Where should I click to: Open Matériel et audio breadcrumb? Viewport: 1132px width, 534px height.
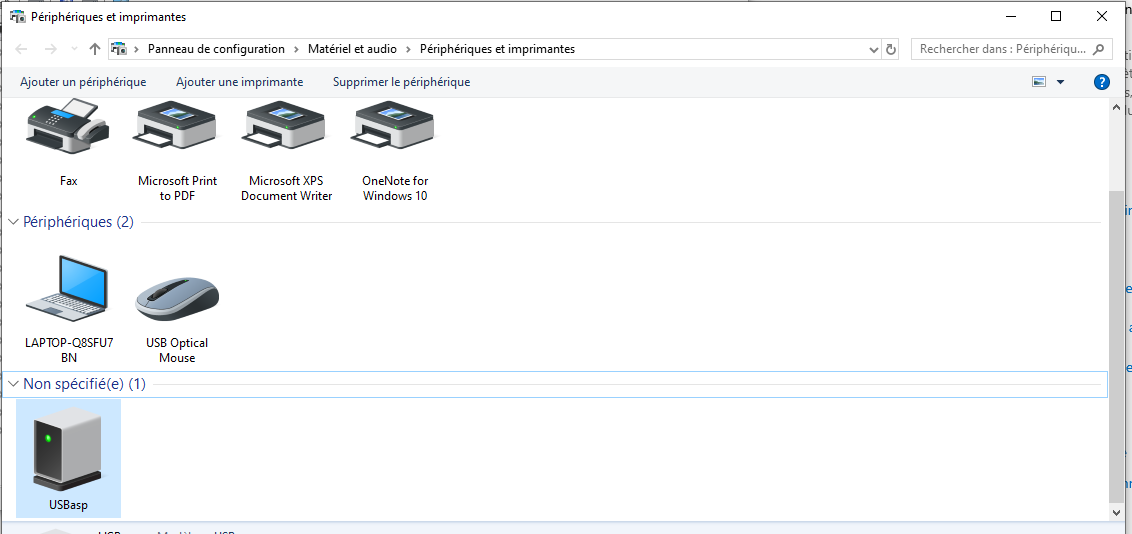coord(352,49)
